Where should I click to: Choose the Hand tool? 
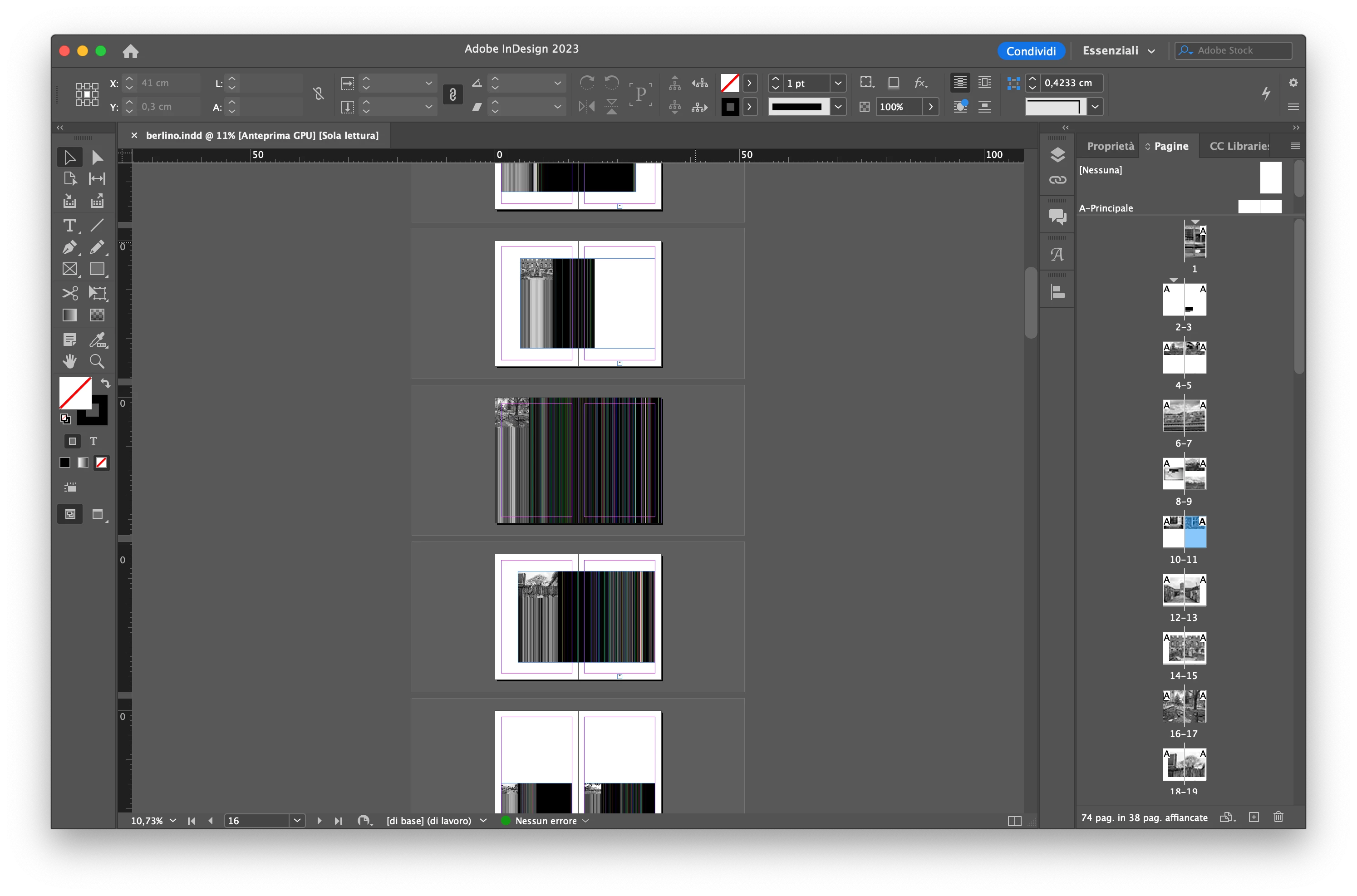pos(70,361)
